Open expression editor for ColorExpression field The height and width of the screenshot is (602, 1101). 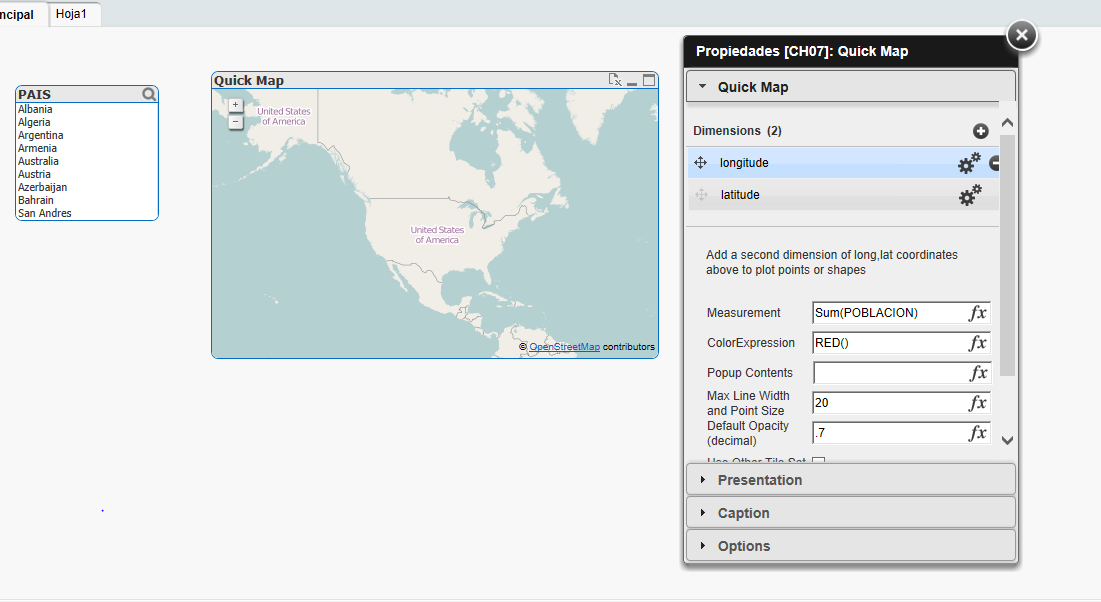point(977,343)
